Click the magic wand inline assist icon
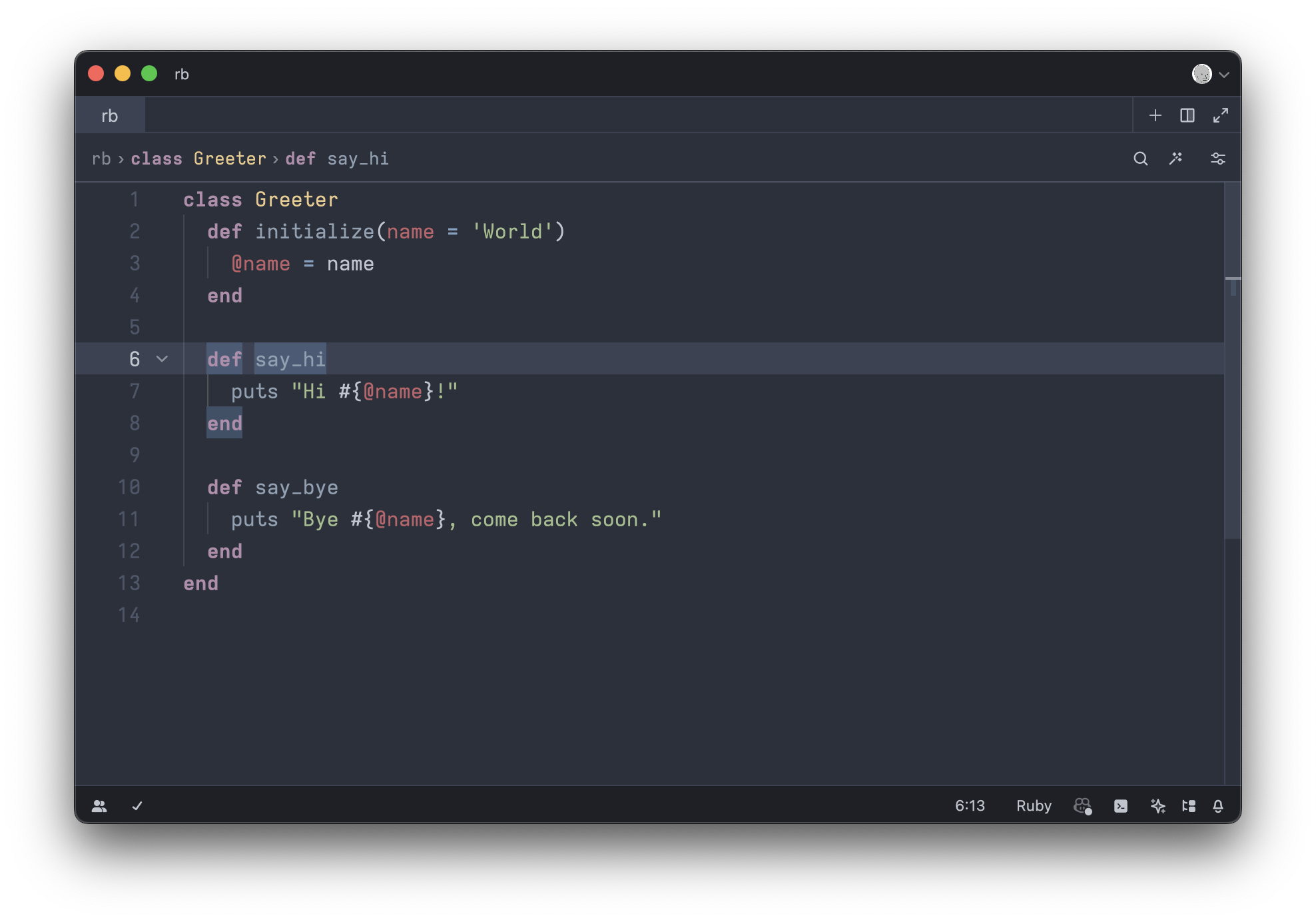This screenshot has width=1316, height=922. click(x=1176, y=159)
